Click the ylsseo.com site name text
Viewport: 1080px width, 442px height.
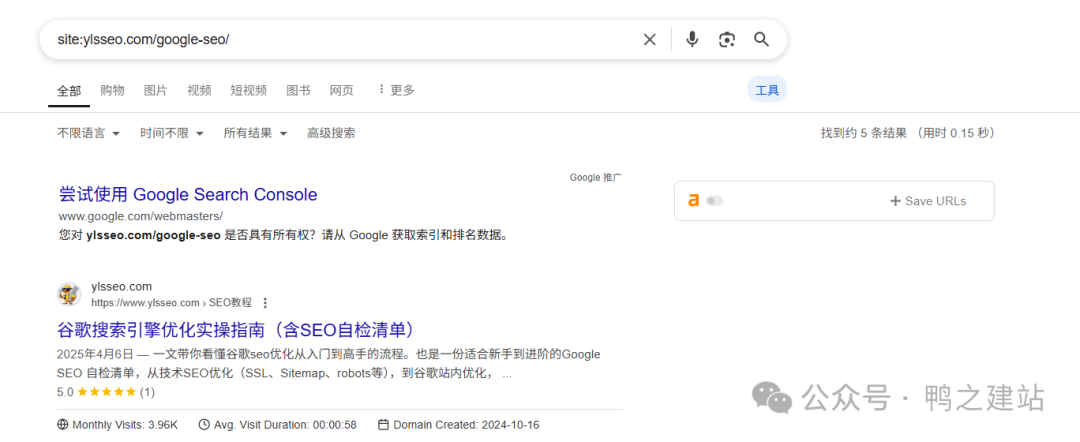121,286
